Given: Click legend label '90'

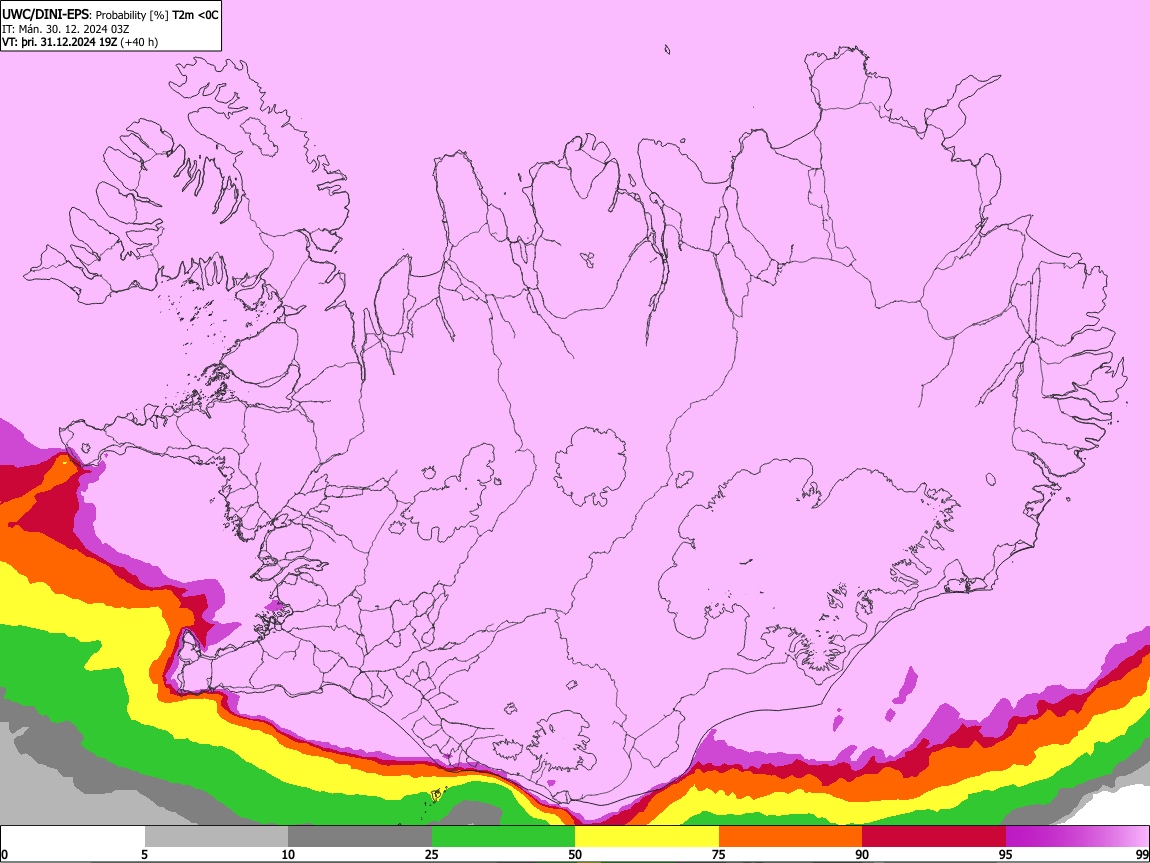Looking at the screenshot, I should (x=862, y=854).
